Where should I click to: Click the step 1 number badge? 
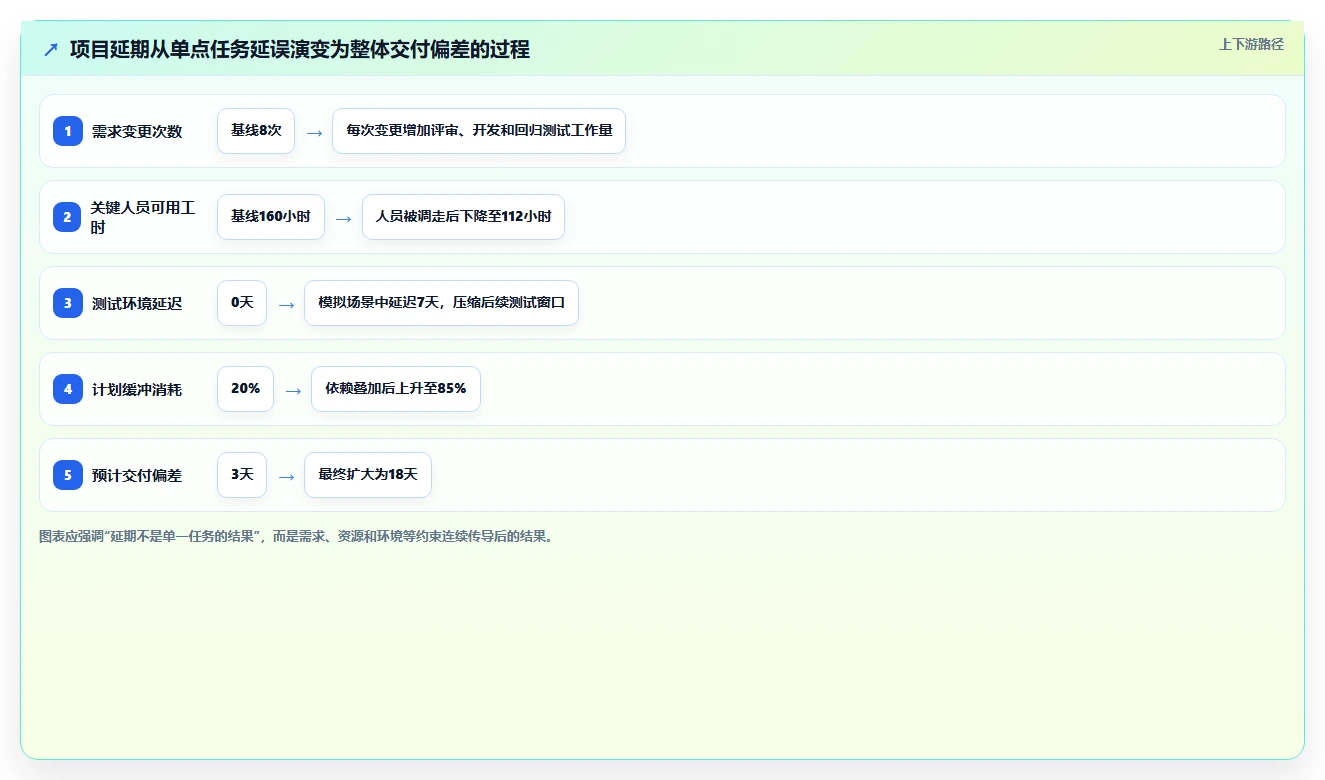click(68, 131)
